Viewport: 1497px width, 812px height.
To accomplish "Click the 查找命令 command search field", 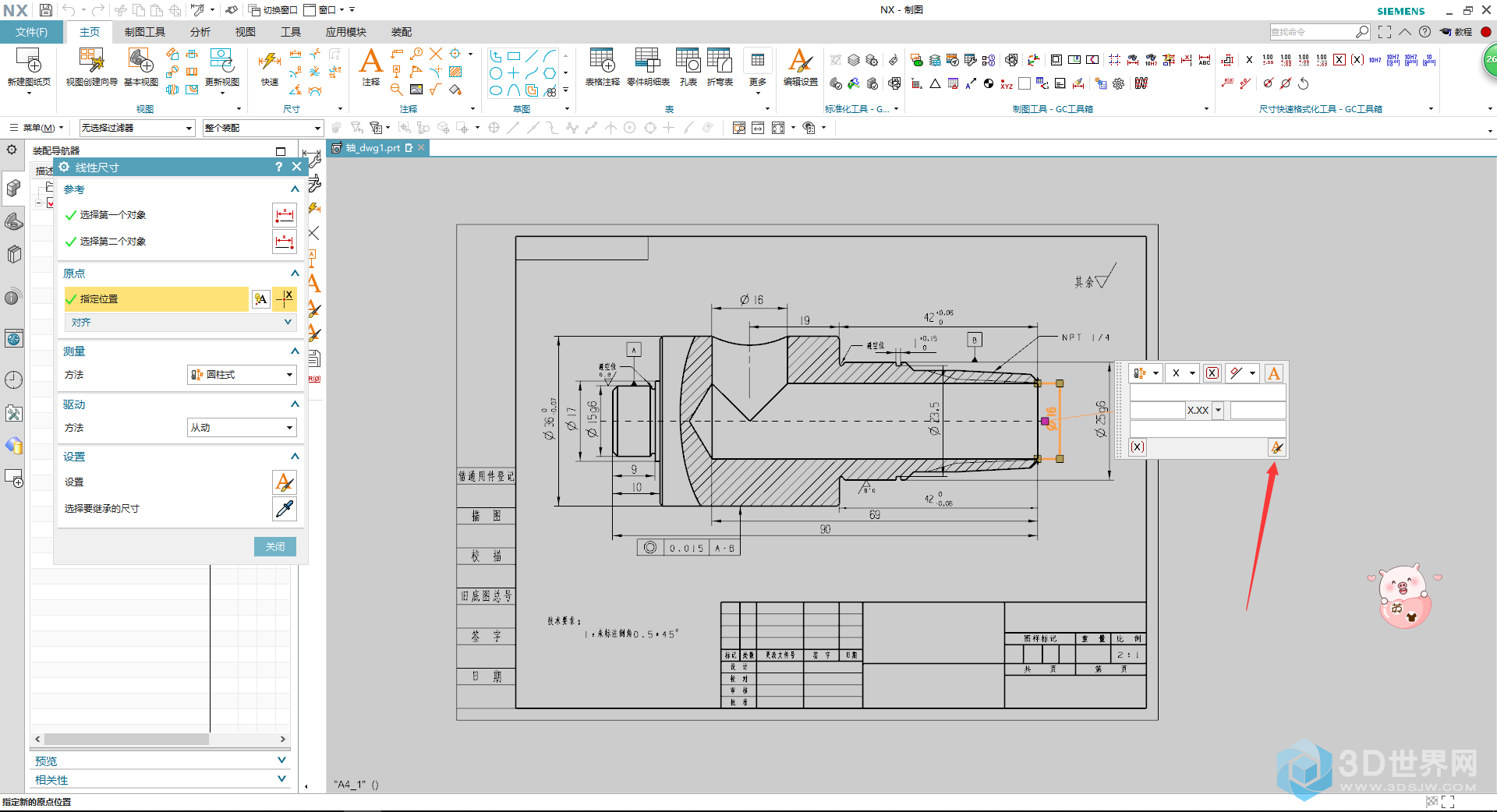I will 1312,32.
